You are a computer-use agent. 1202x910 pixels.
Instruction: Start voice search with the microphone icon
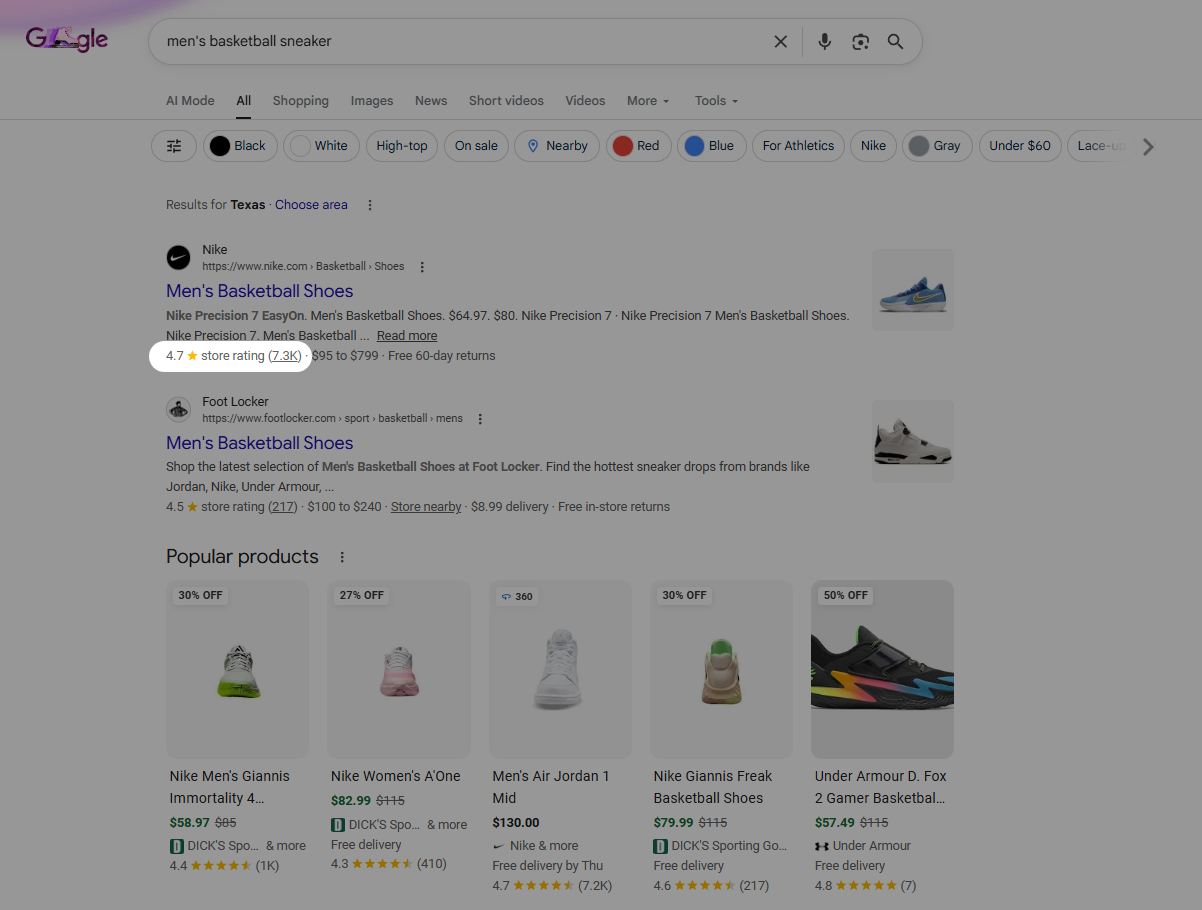(x=824, y=42)
